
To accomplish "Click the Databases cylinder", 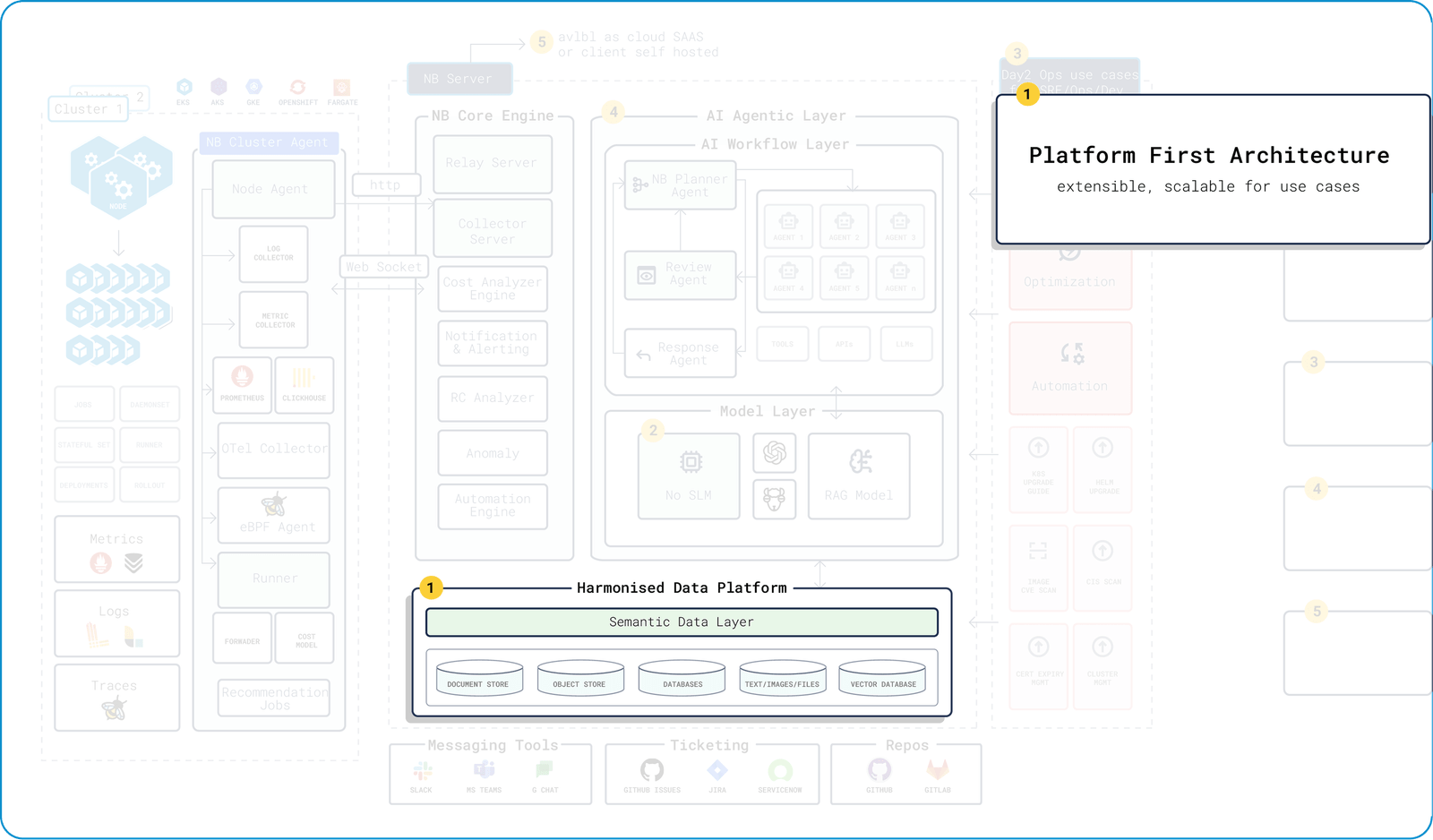I will pyautogui.click(x=682, y=678).
